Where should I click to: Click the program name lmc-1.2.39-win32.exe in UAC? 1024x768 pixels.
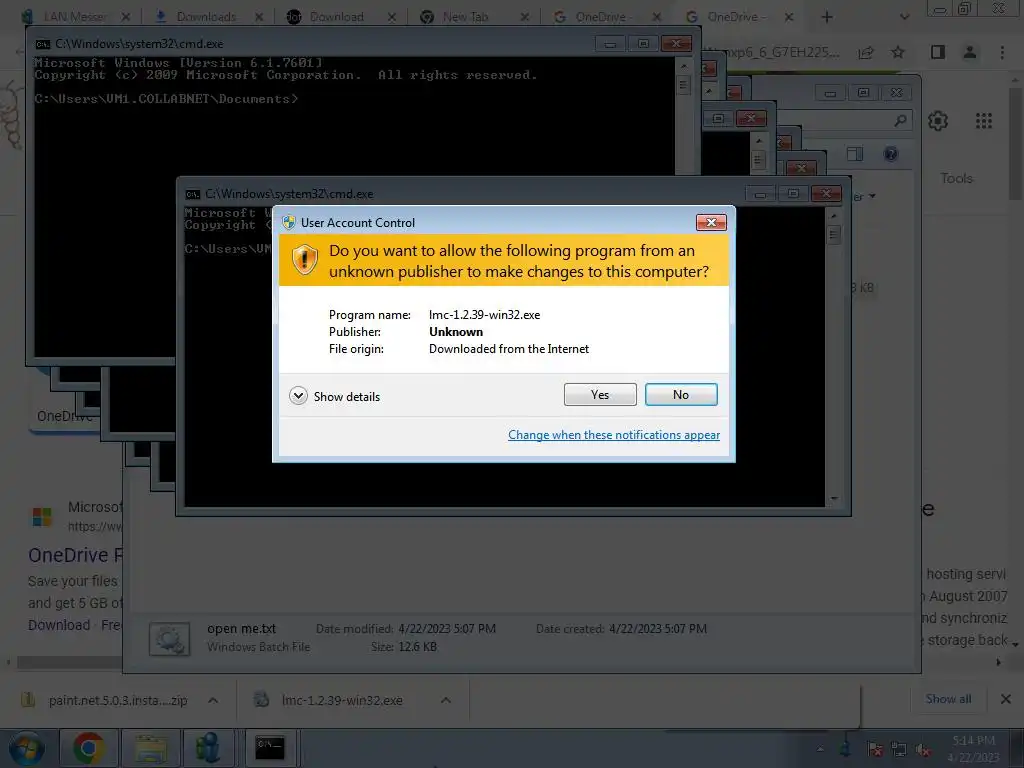485,315
